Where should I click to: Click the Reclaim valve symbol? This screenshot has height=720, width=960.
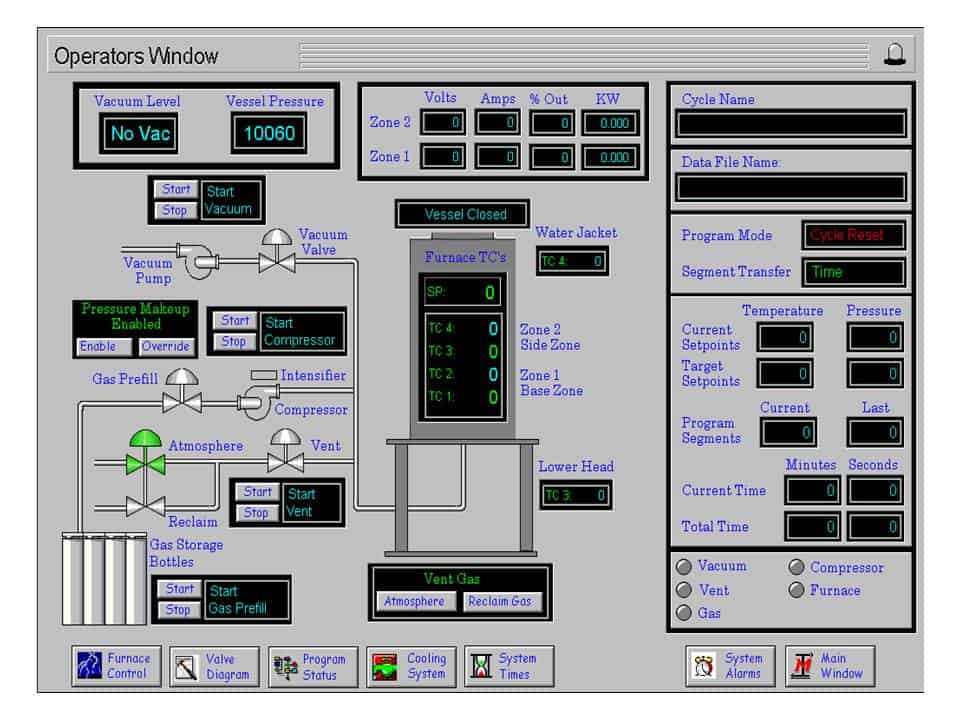click(x=145, y=506)
